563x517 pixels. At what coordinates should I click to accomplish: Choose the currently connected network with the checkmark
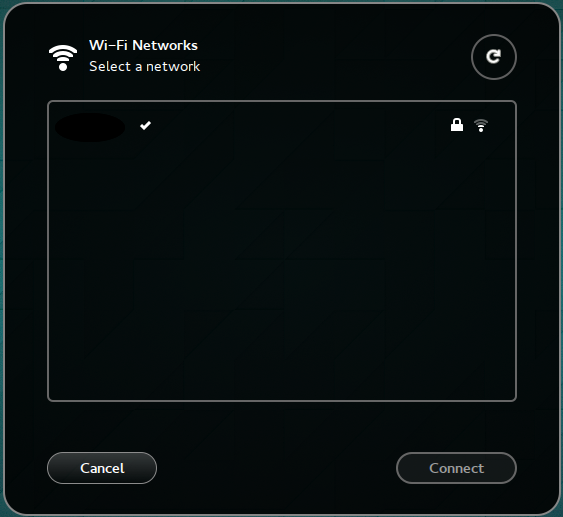point(282,126)
